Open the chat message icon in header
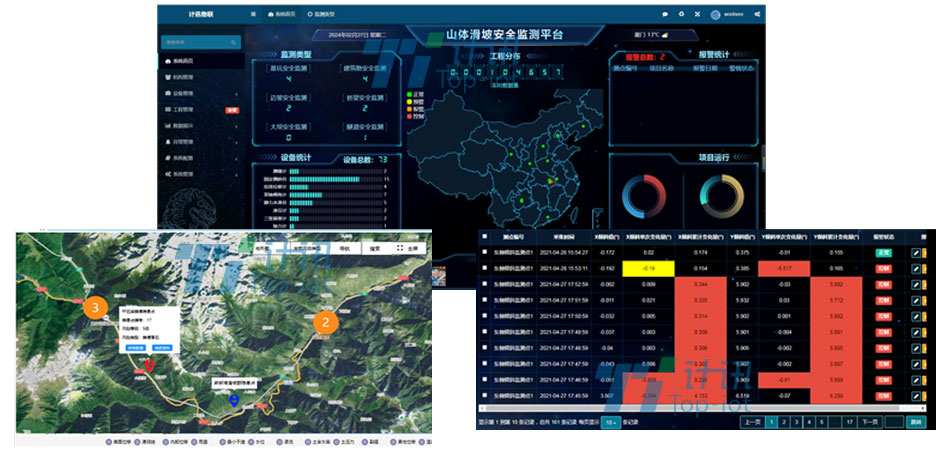This screenshot has height=450, width=950. (665, 14)
